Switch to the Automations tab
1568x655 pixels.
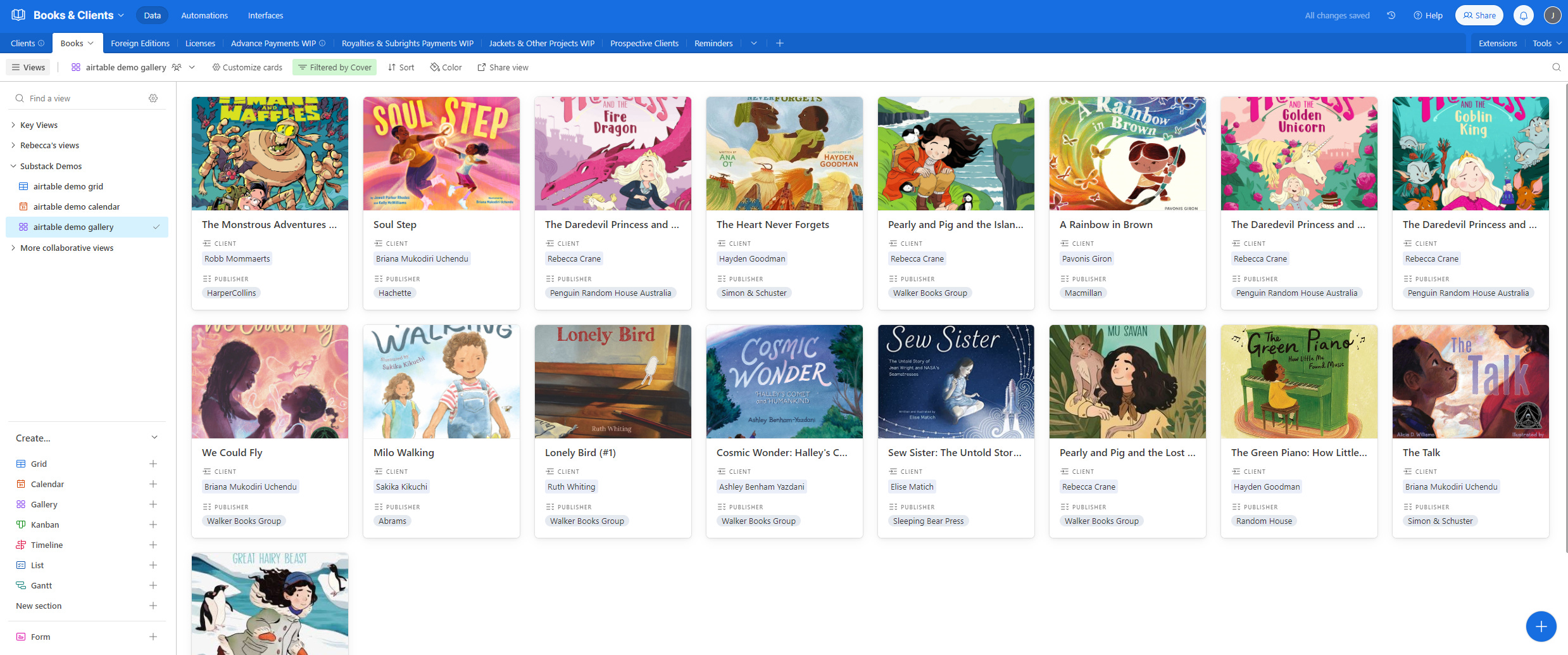(204, 15)
